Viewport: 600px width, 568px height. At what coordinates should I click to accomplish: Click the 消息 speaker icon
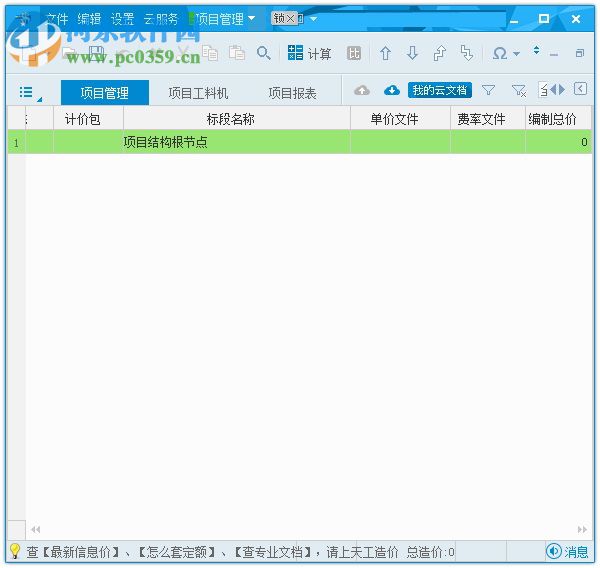554,552
